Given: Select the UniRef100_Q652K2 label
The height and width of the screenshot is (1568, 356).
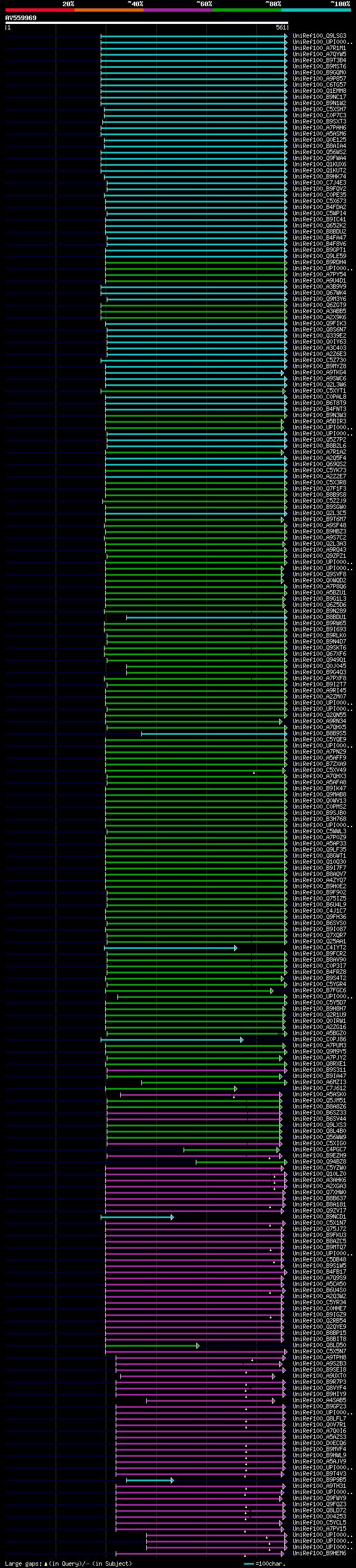Looking at the screenshot, I should [319, 226].
